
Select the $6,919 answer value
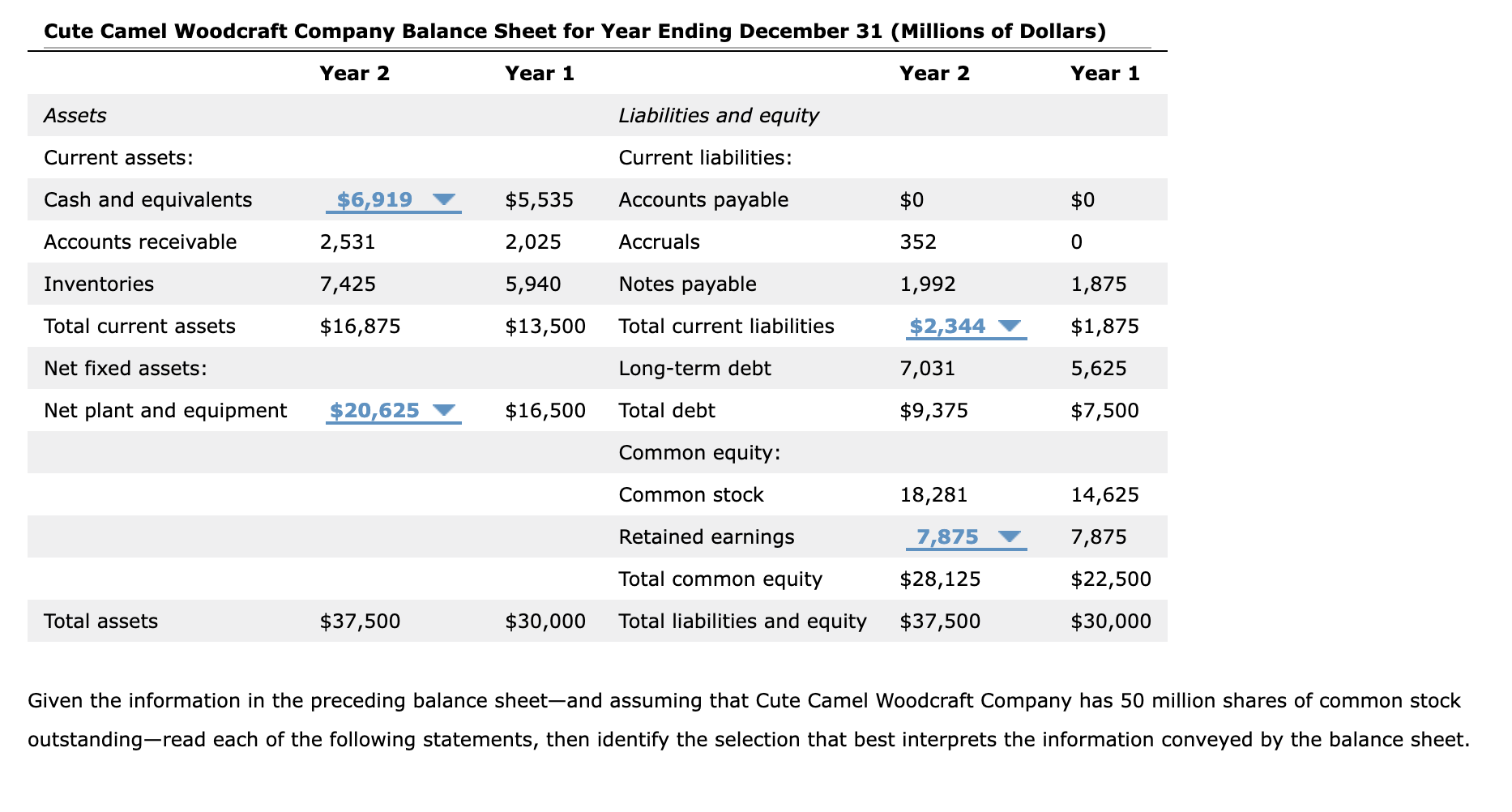pos(374,199)
